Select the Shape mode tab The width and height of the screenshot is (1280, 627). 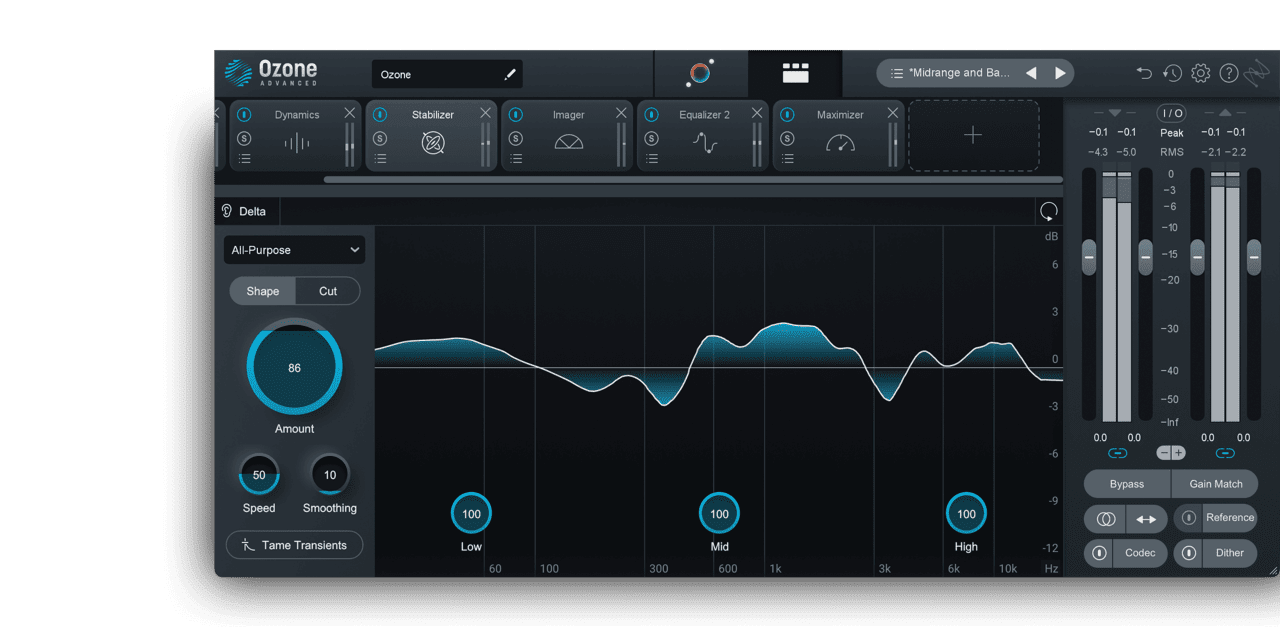click(x=263, y=291)
